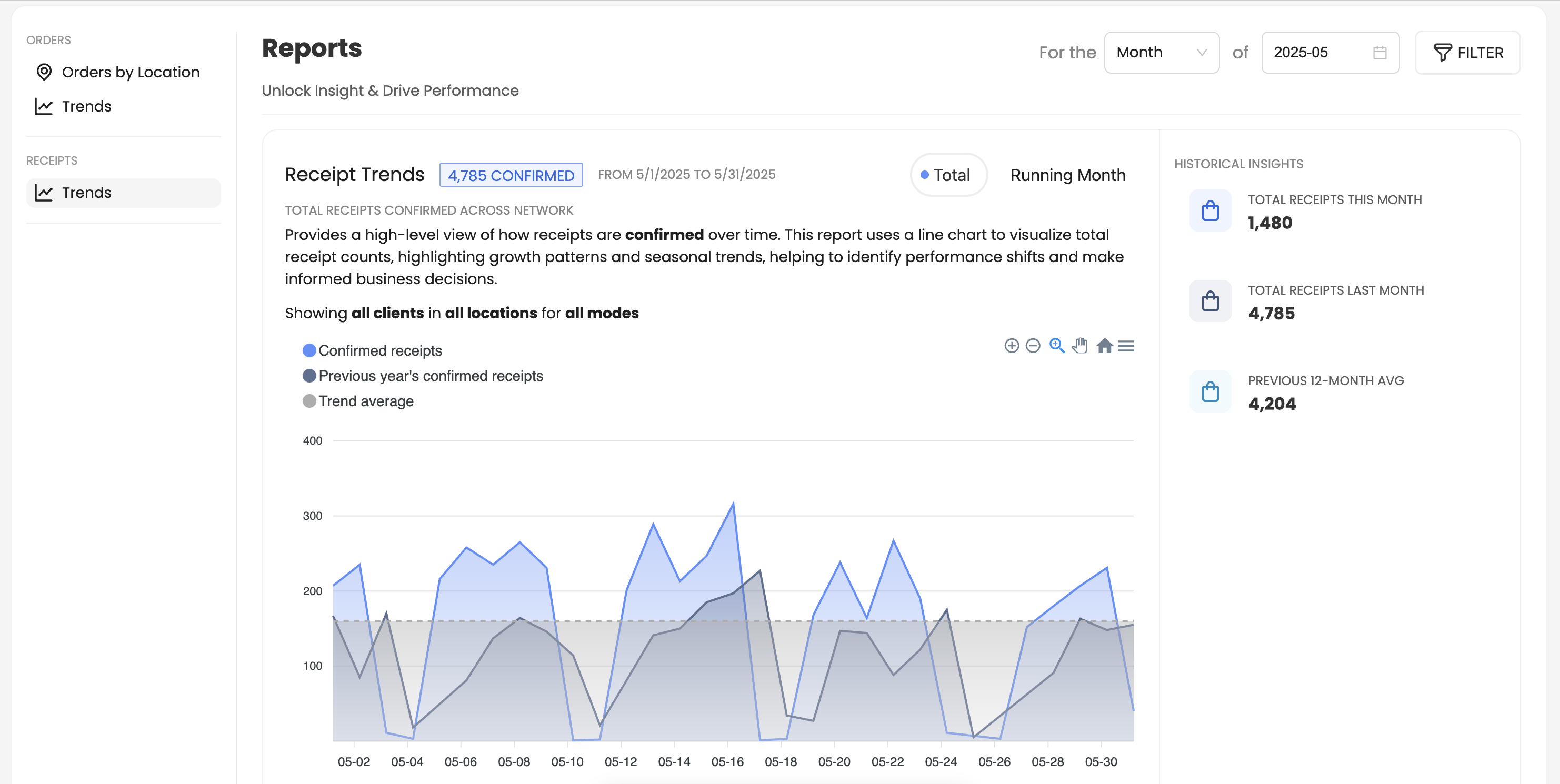Click the Receipt Trends heading
The height and width of the screenshot is (784, 1560).
pos(355,174)
